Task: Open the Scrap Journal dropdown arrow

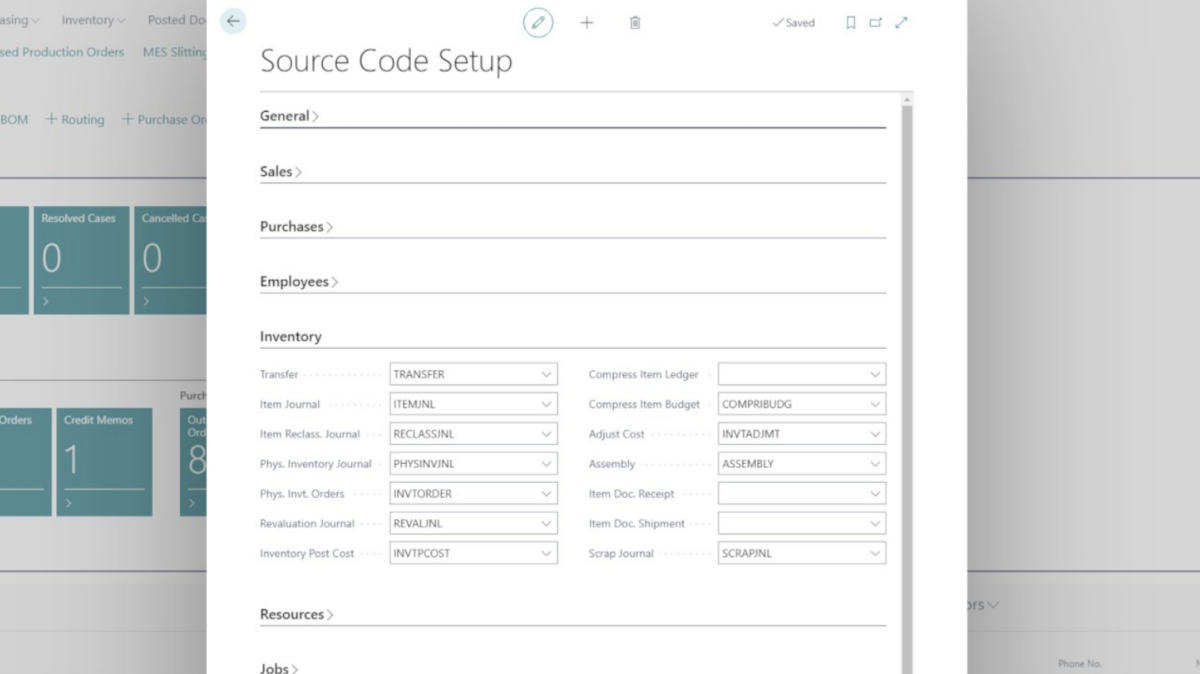Action: [875, 554]
